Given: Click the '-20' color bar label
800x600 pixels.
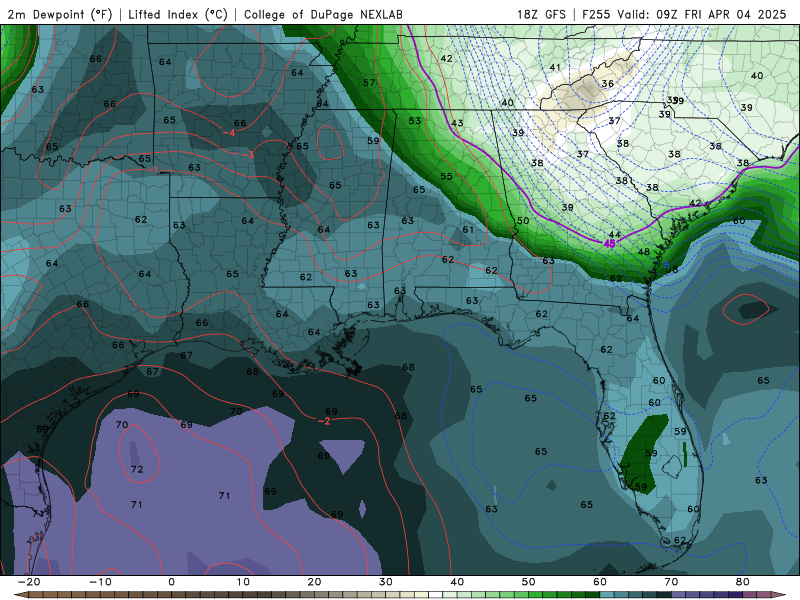Looking at the screenshot, I should tap(29, 582).
